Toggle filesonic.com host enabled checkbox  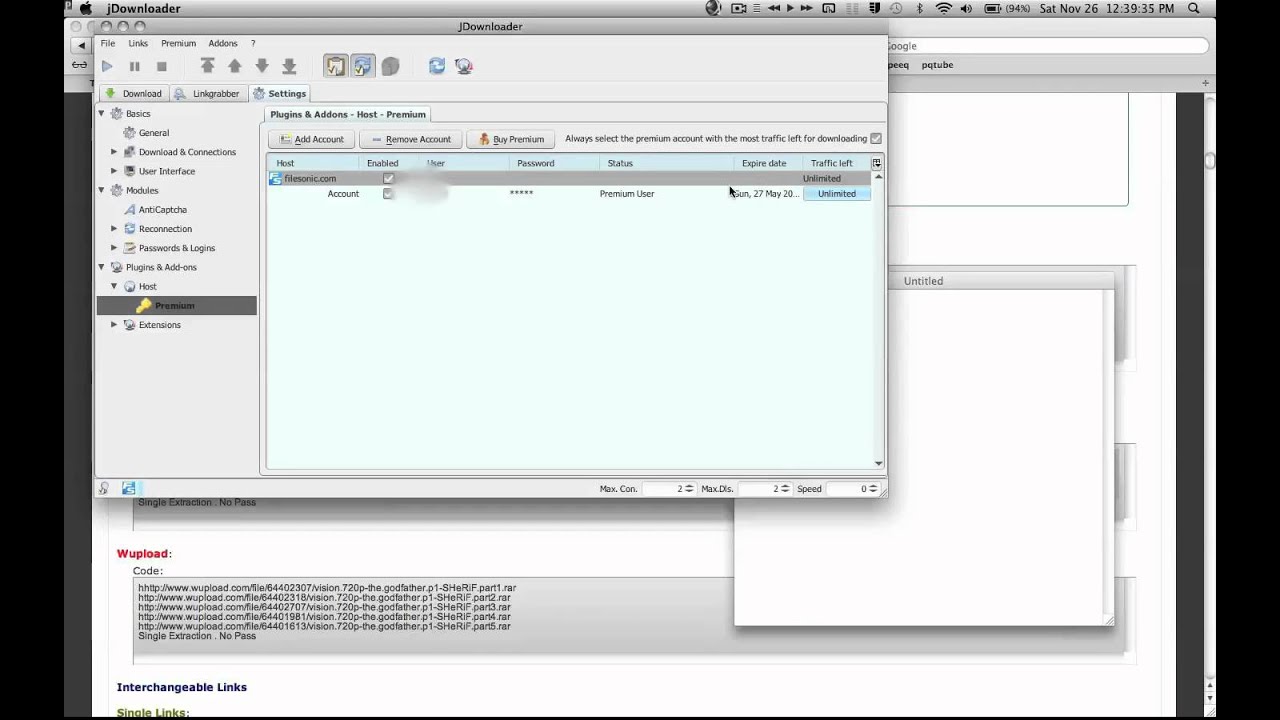pyautogui.click(x=388, y=178)
